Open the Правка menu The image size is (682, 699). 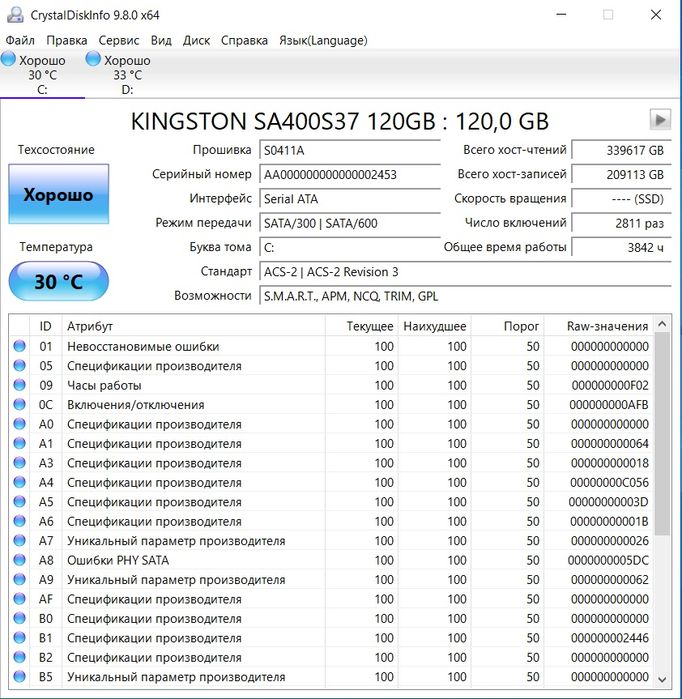(67, 41)
